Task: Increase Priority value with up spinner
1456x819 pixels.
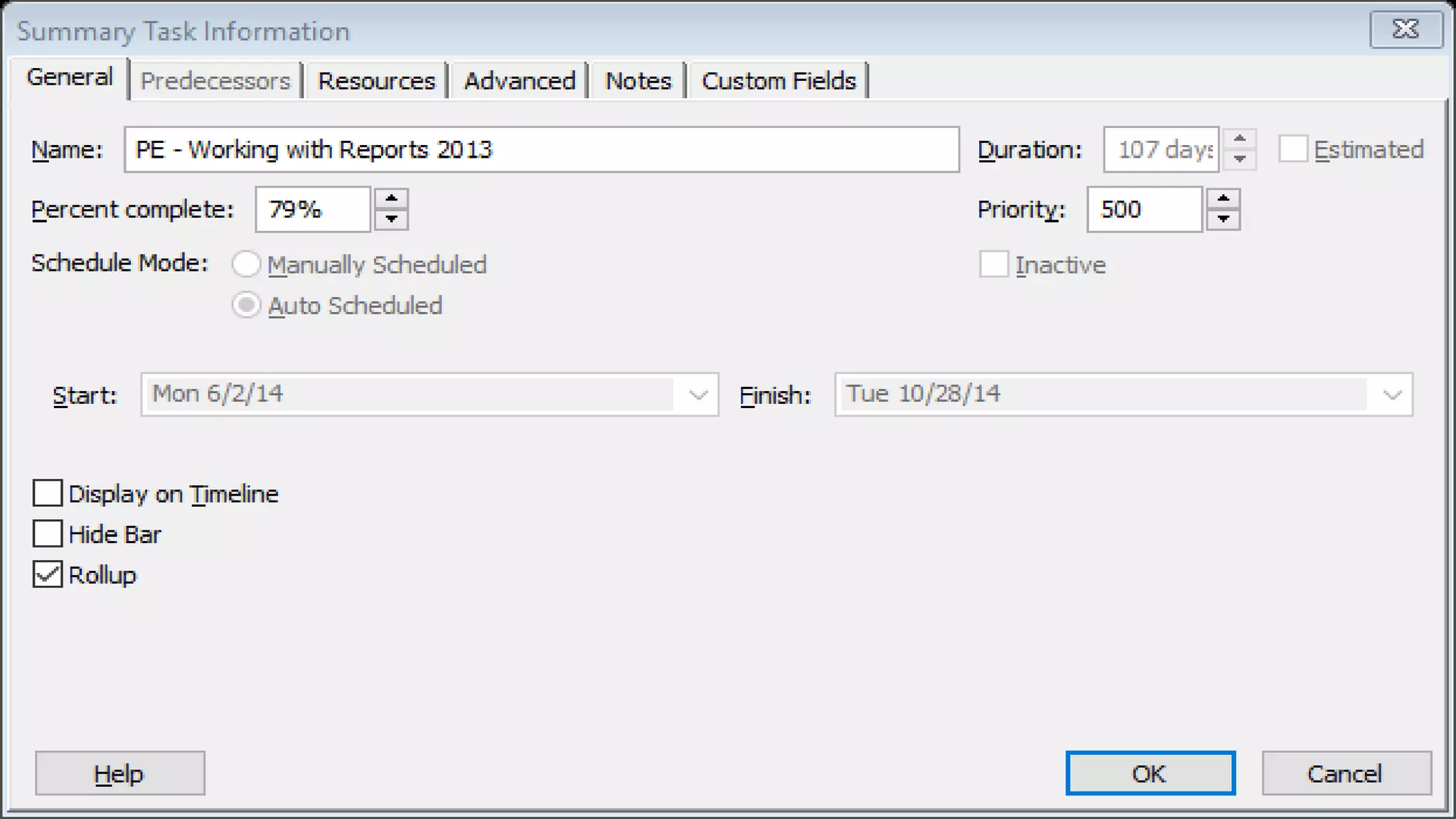Action: tap(1223, 199)
